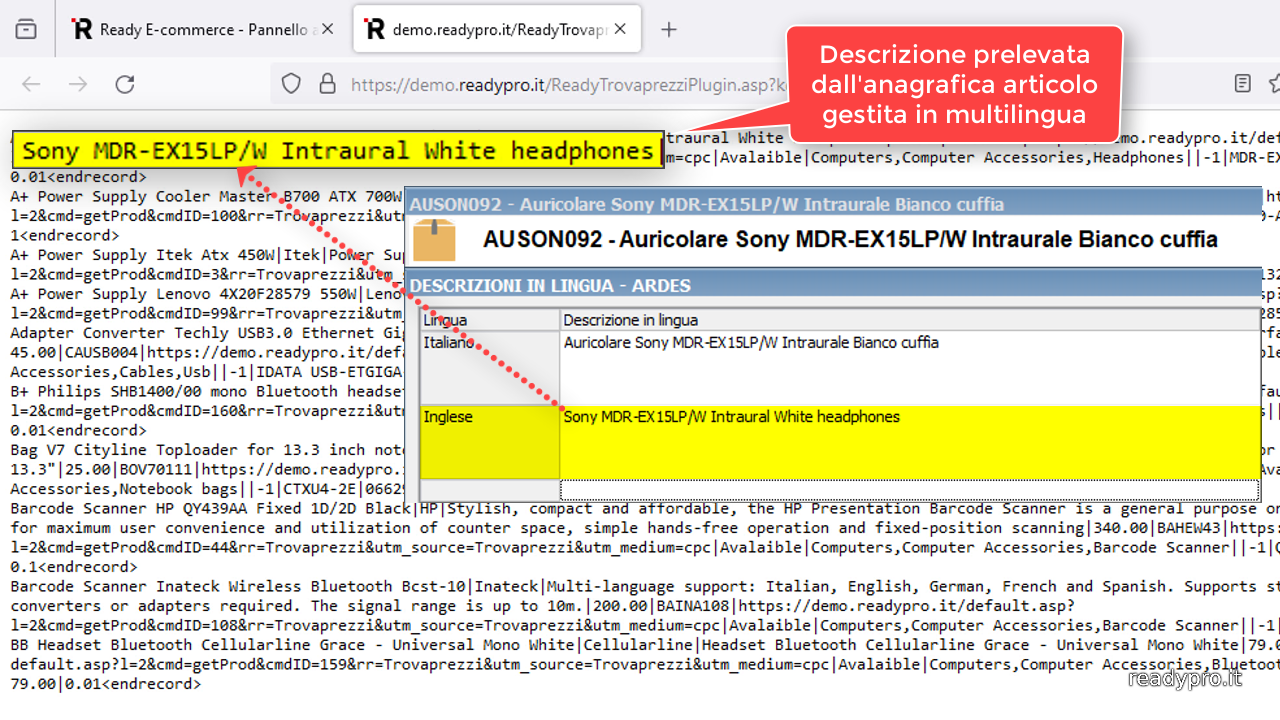This screenshot has width=1280, height=720.
Task: Click the empty new description row
Action: pyautogui.click(x=909, y=490)
